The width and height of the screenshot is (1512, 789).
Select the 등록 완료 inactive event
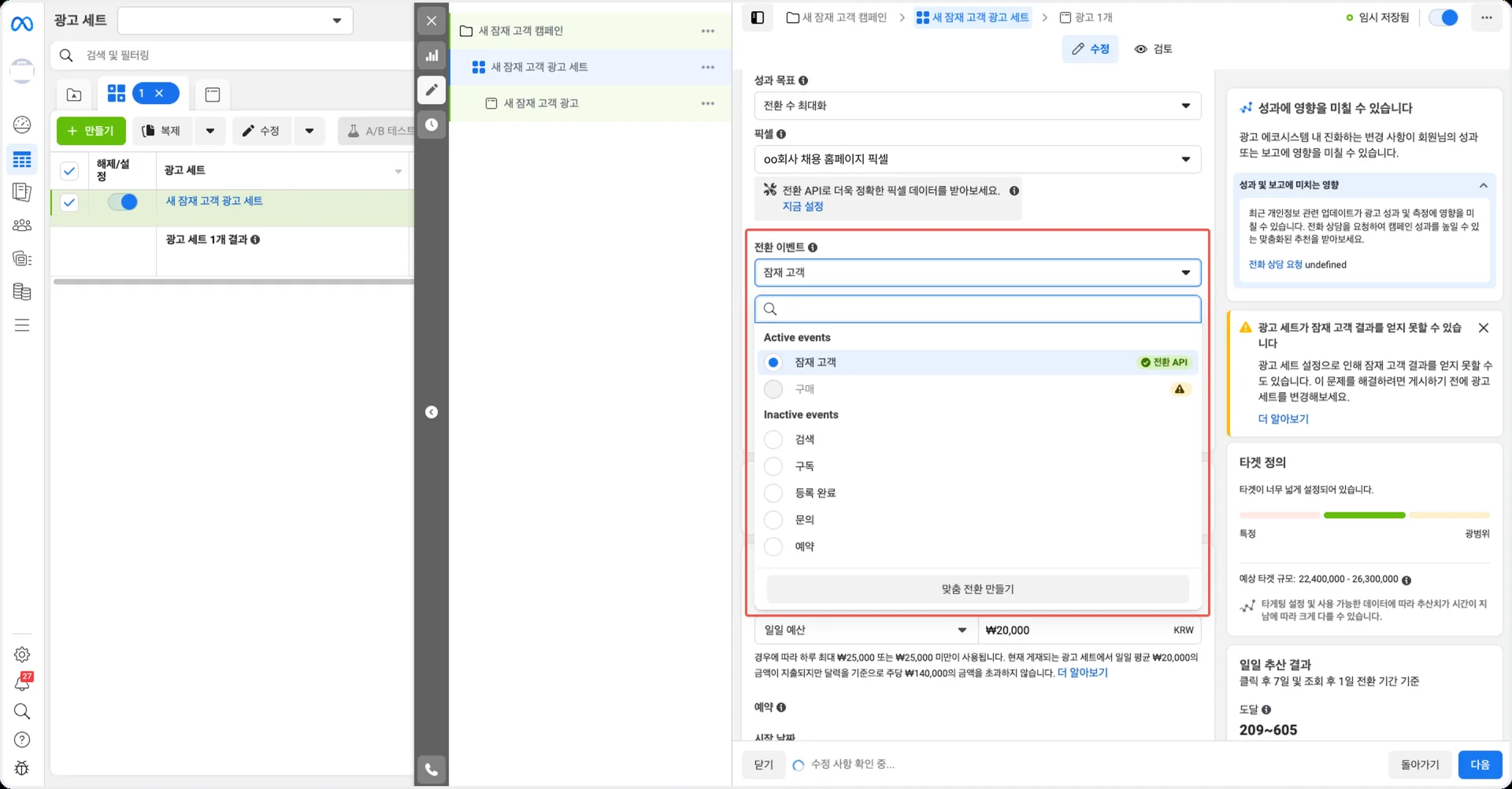point(773,493)
